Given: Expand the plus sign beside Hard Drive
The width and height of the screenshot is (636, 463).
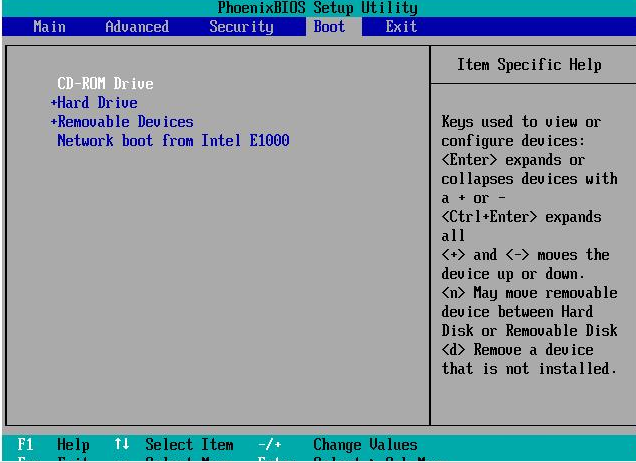Looking at the screenshot, I should pos(54,103).
